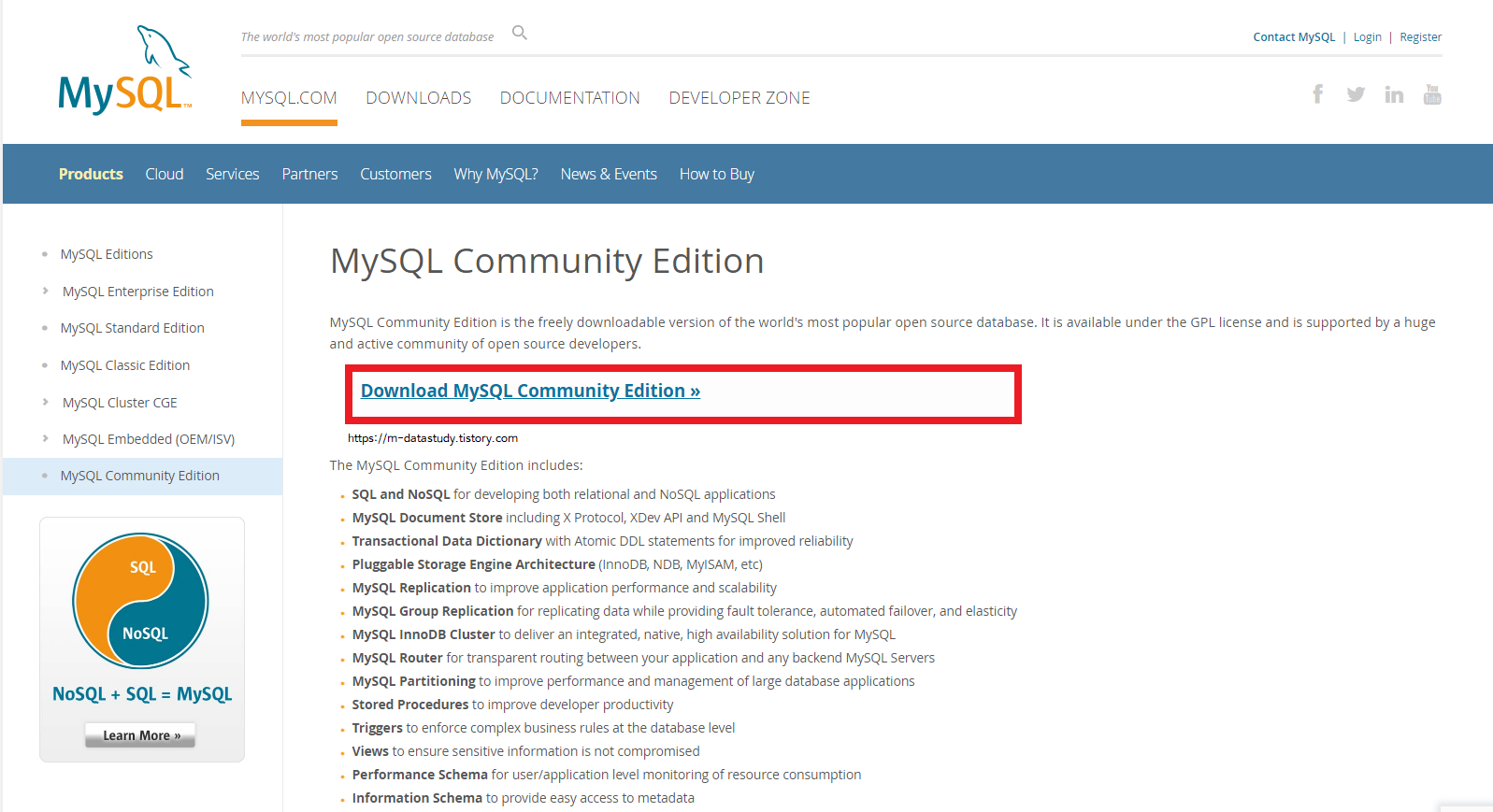Screen dimensions: 1493x812
Task: Click 'The MySQL Community Edition includes:' text
Action: point(456,465)
